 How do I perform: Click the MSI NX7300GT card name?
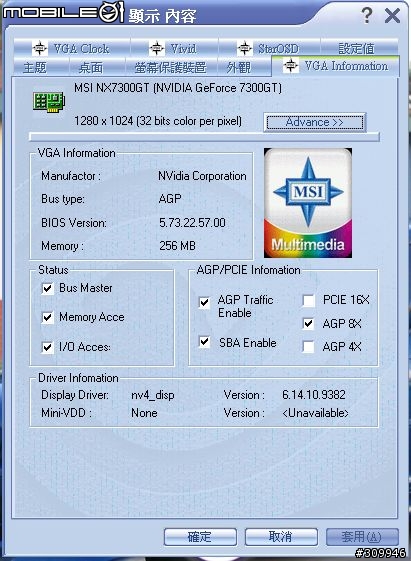tap(178, 88)
